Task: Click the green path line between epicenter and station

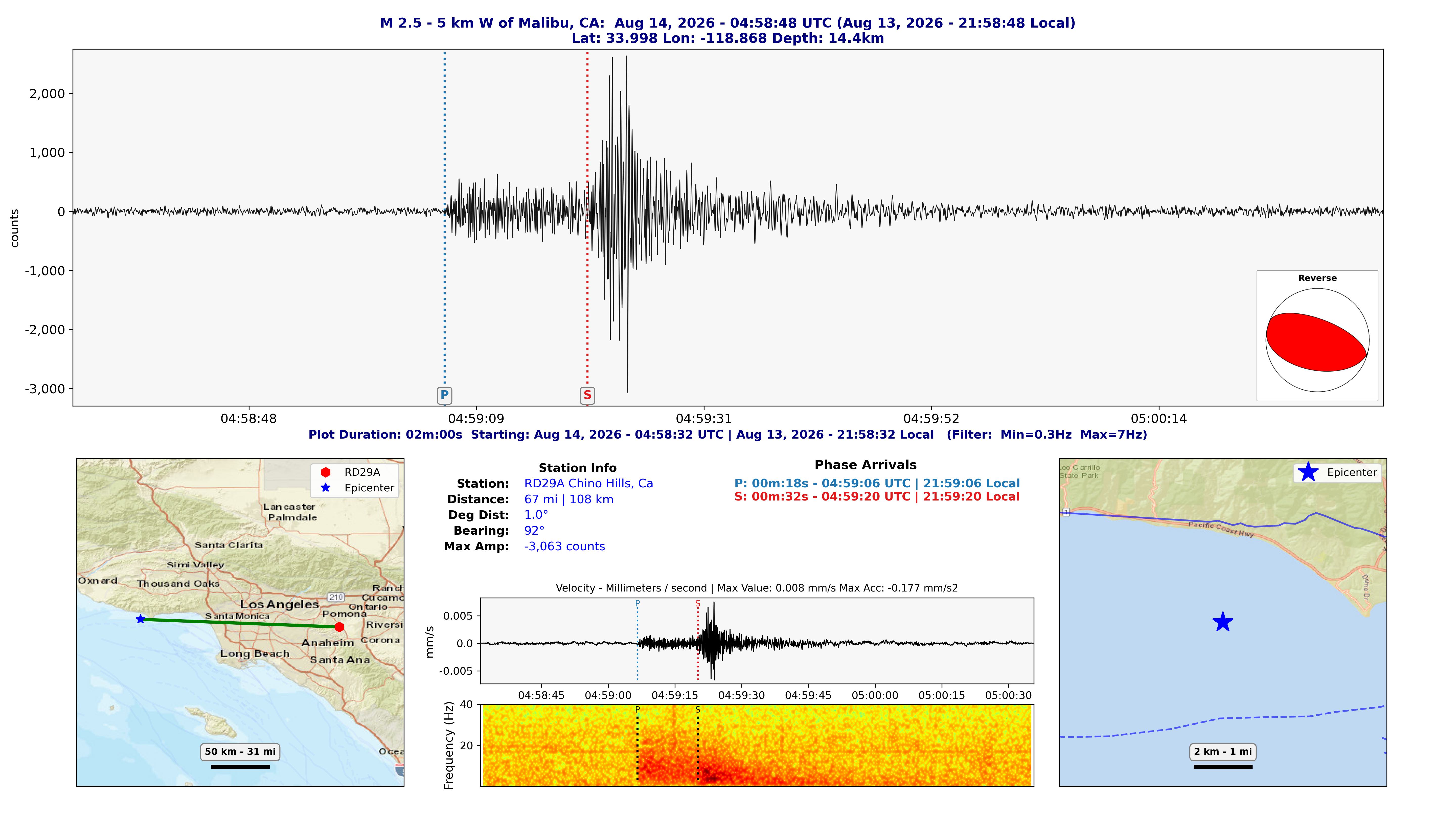Action: tap(240, 623)
